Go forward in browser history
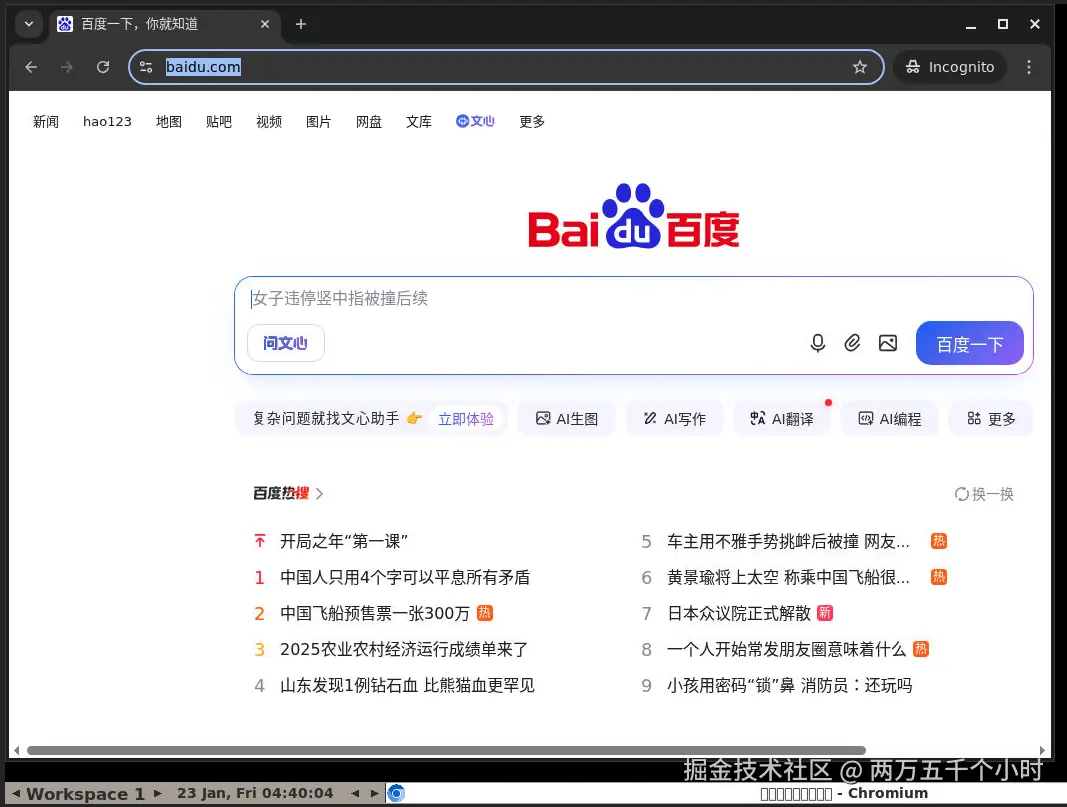Image resolution: width=1067 pixels, height=807 pixels. tap(67, 67)
